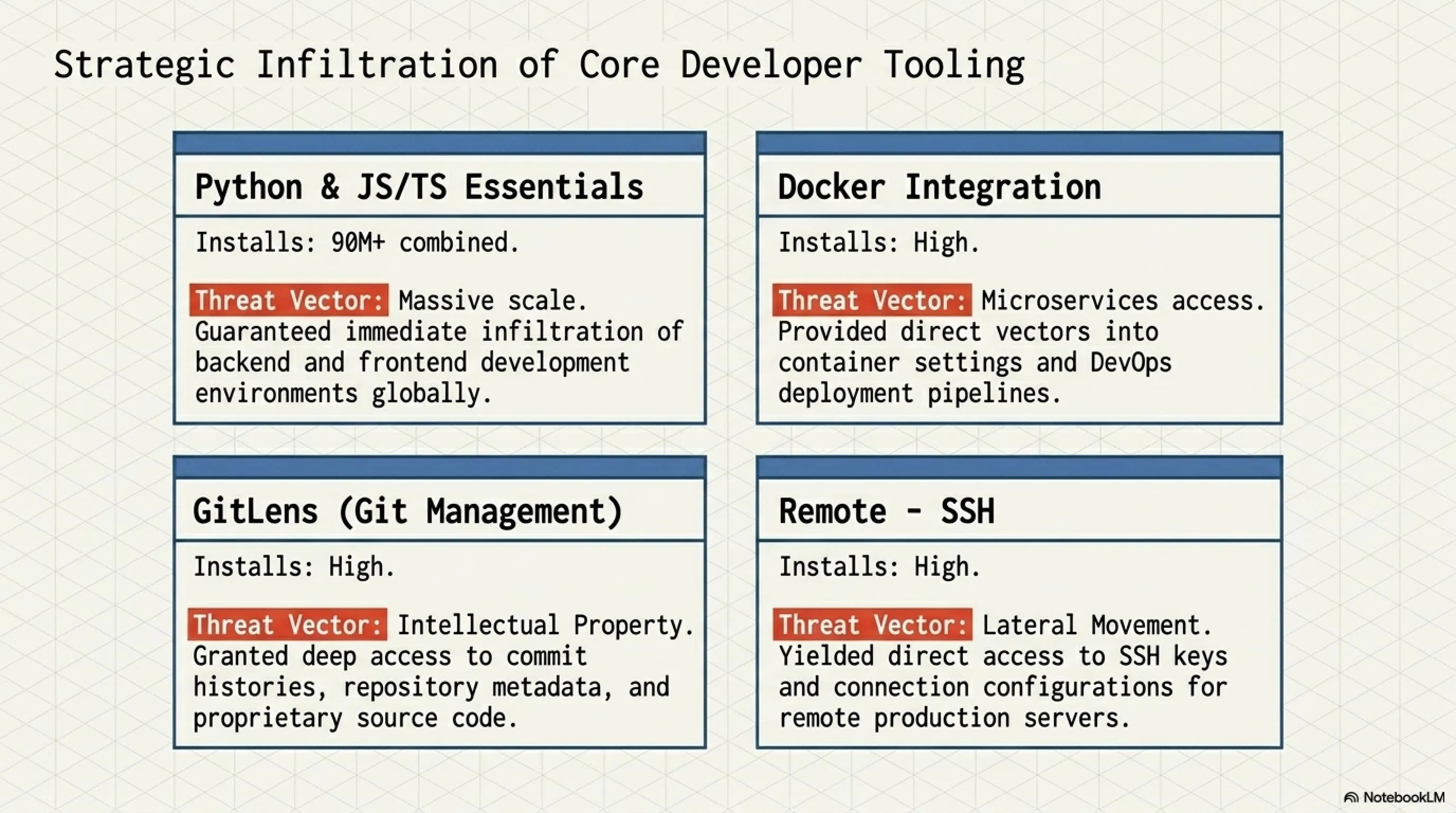Click the line 'proprietary source code.'
Viewport: 1456px width, 813px height.
(x=355, y=718)
